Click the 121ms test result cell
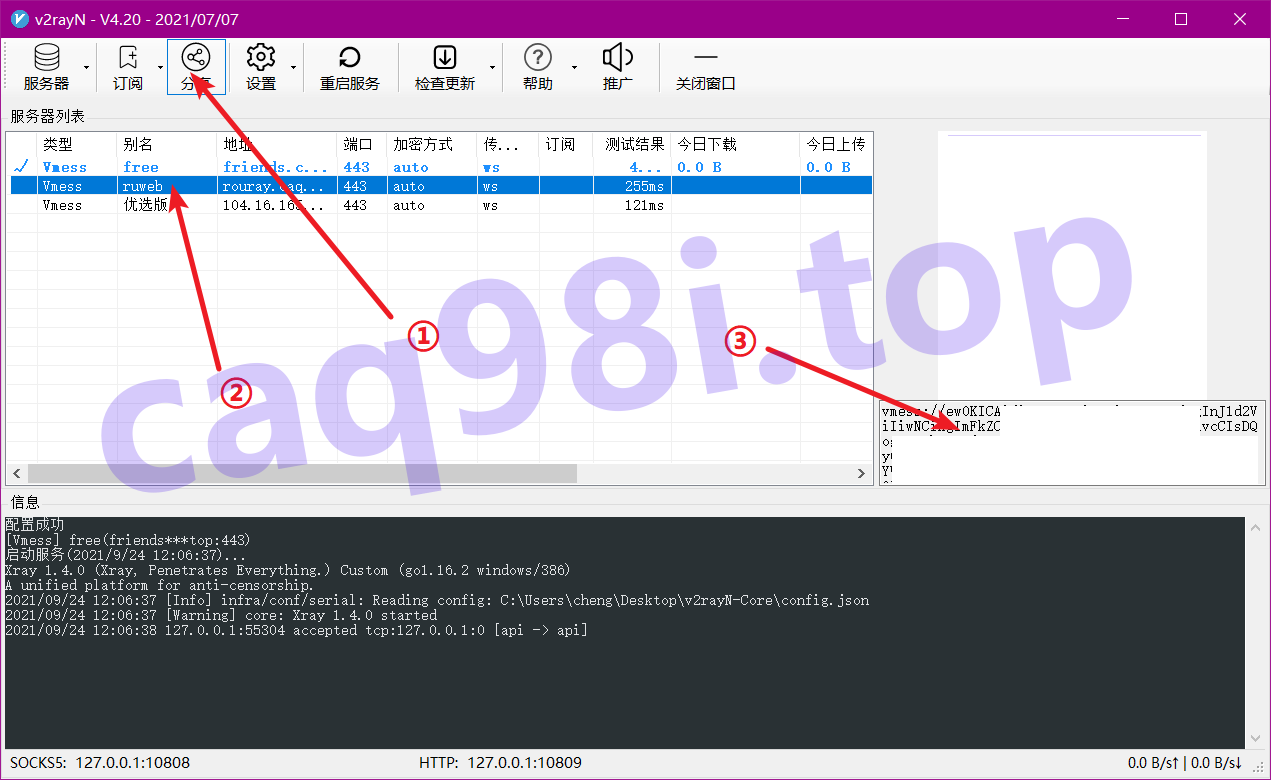Screen dimensions: 1271x780 [x=632, y=205]
